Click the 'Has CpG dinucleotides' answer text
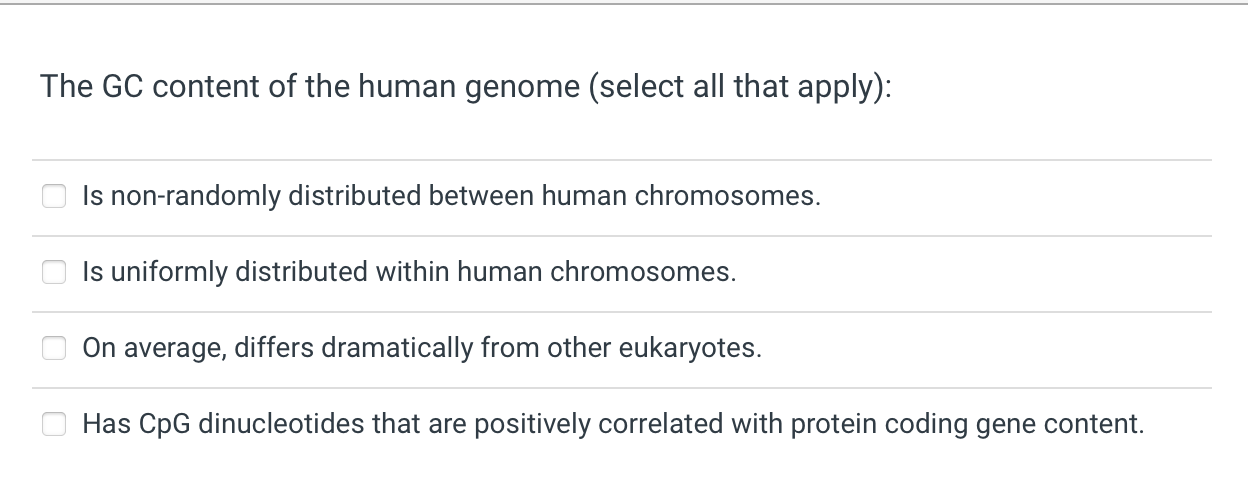This screenshot has height=502, width=1248. [613, 424]
